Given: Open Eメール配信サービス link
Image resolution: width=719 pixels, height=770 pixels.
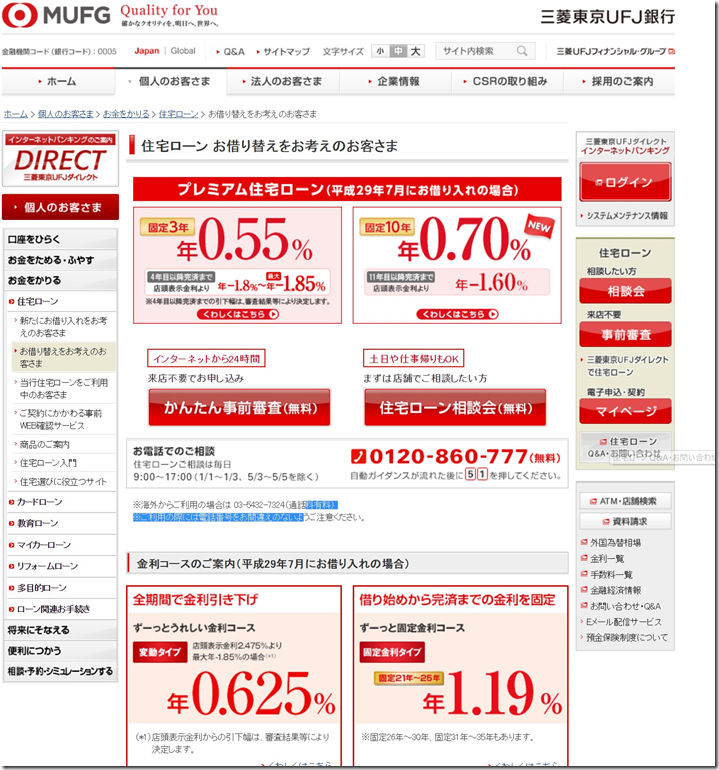Looking at the screenshot, I should (621, 622).
